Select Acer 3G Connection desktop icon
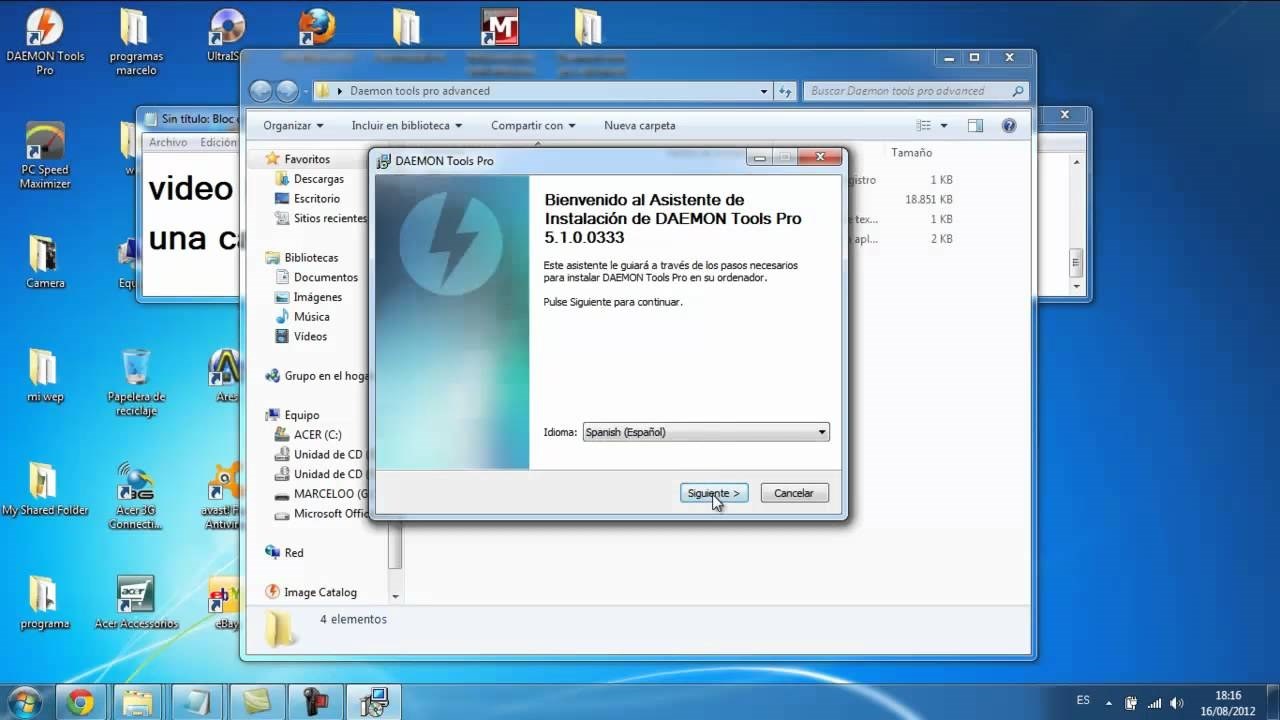 (136, 496)
